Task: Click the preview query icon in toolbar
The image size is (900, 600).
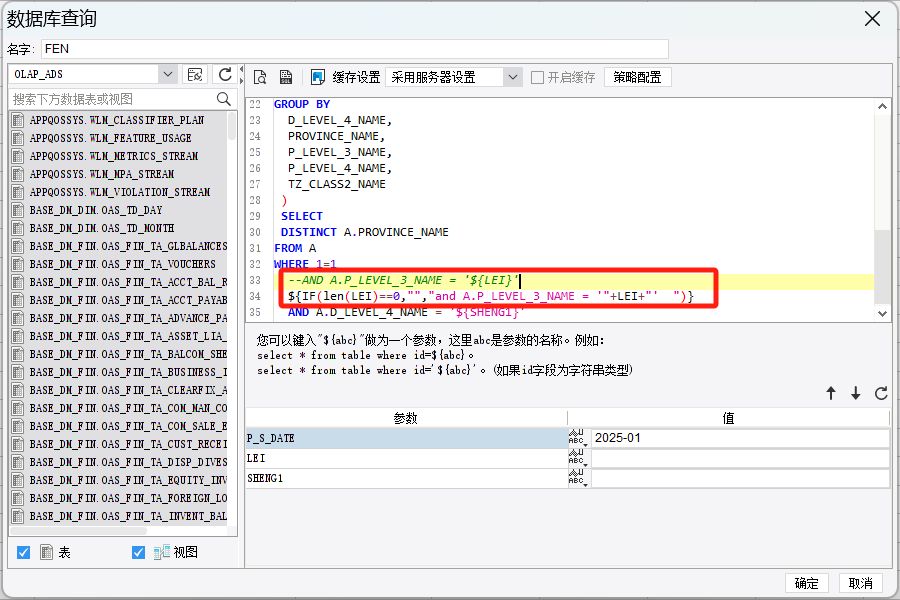Action: 260,77
